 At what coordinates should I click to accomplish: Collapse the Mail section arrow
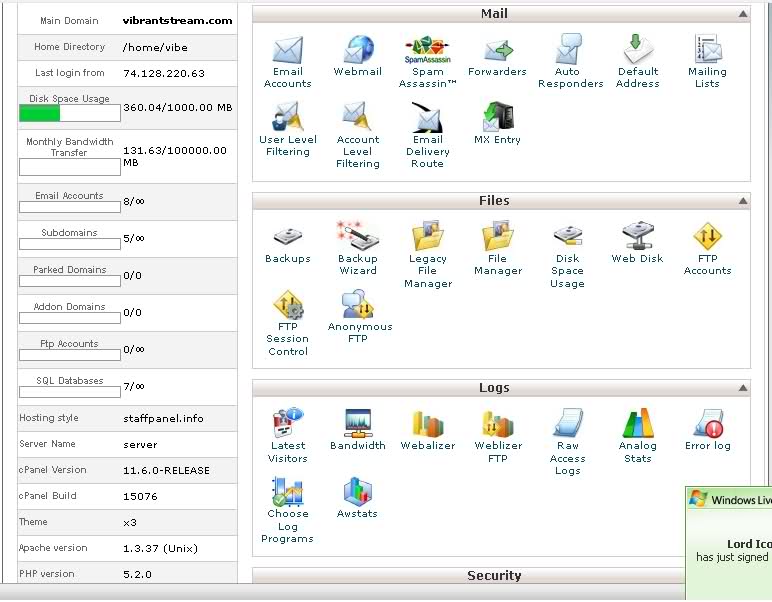[x=742, y=15]
